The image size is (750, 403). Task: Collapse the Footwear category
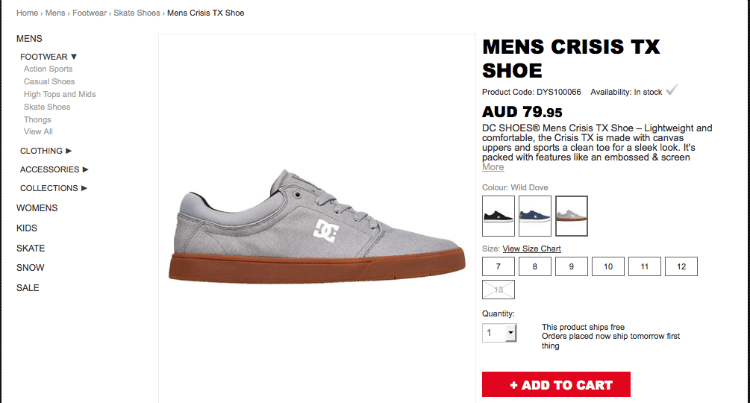pos(48,57)
